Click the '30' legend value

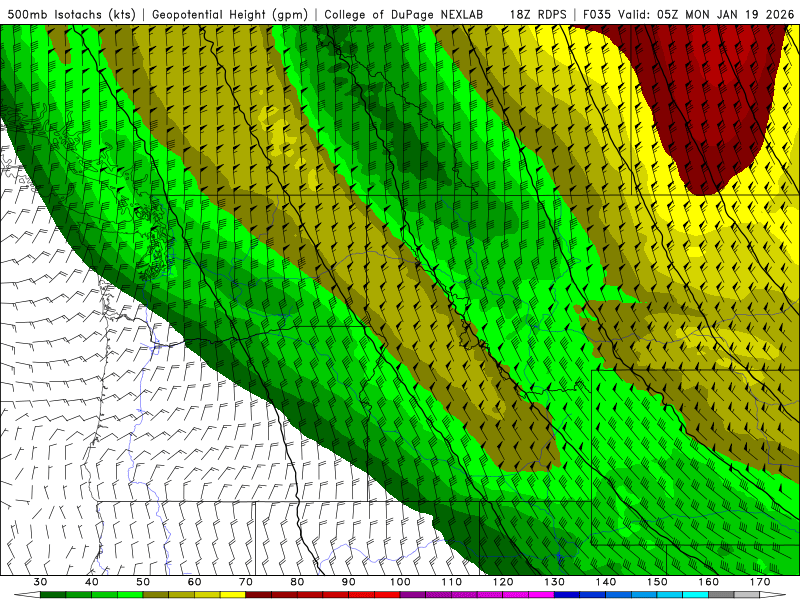tap(40, 582)
